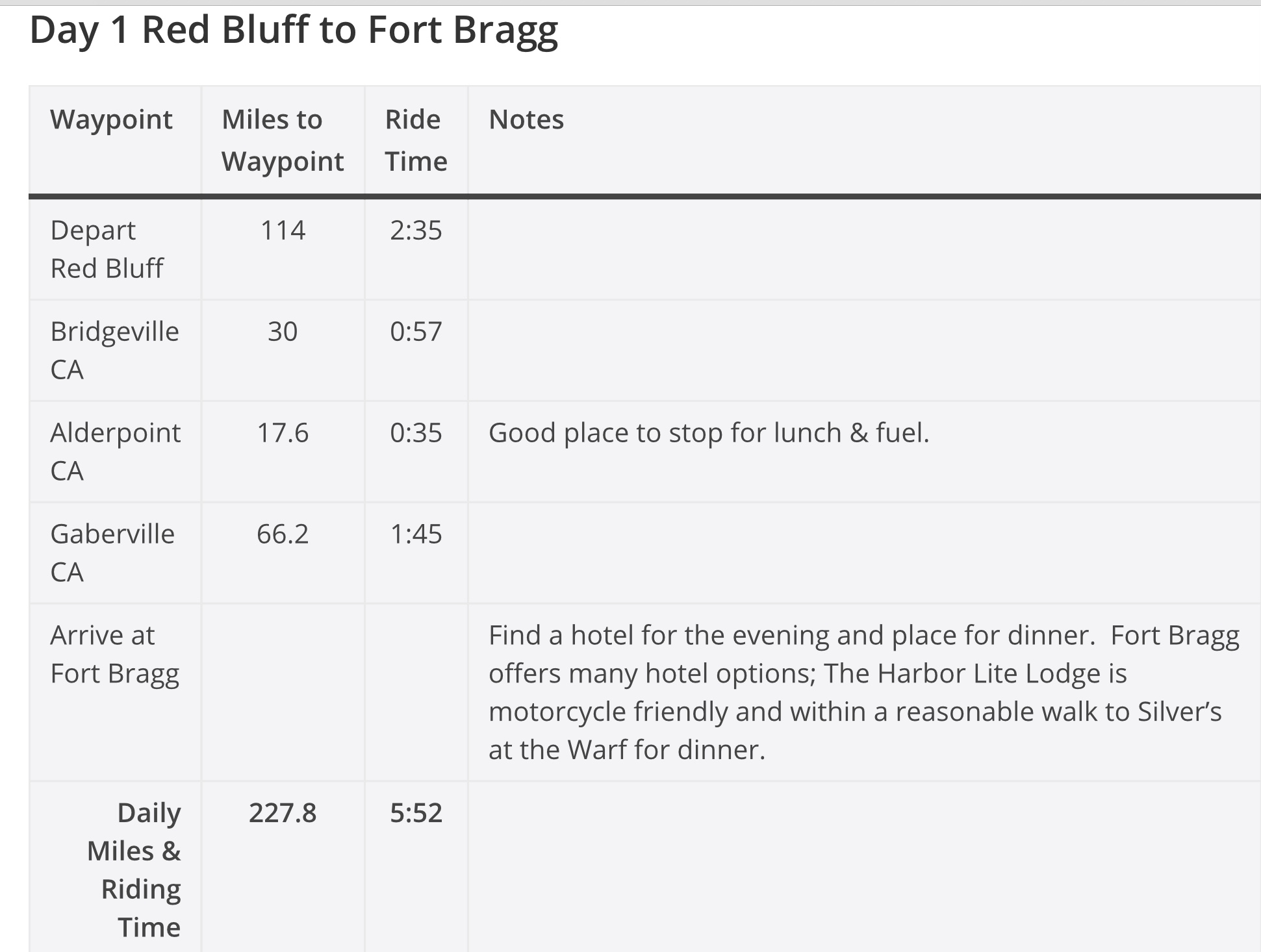
Task: Click the Notes column header
Action: point(526,119)
